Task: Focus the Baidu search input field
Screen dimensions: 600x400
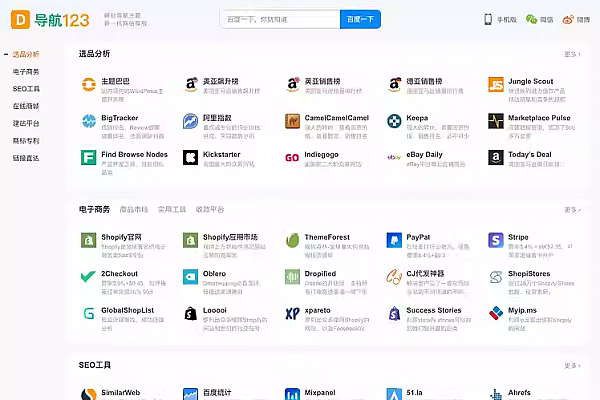Action: (280, 19)
